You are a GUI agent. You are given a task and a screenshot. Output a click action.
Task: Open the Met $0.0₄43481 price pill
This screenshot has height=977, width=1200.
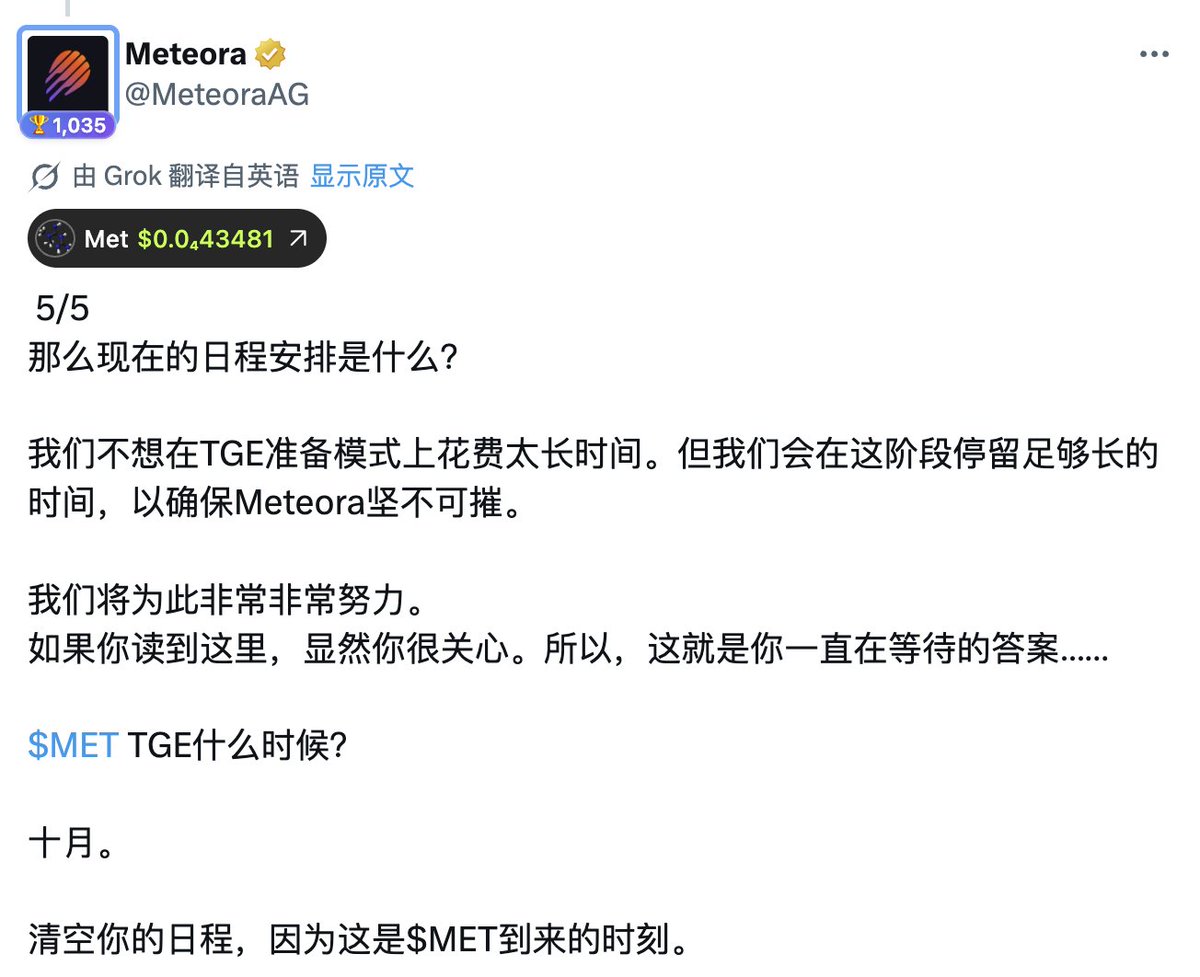(177, 239)
